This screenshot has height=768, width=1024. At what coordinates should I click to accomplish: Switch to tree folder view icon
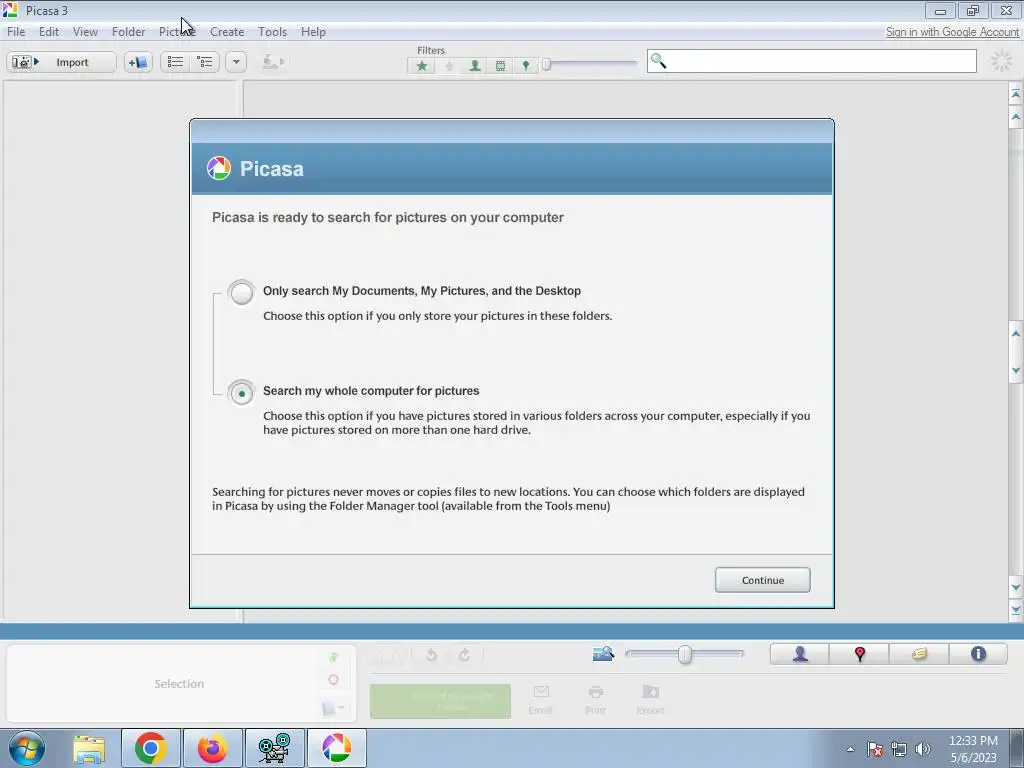click(205, 62)
